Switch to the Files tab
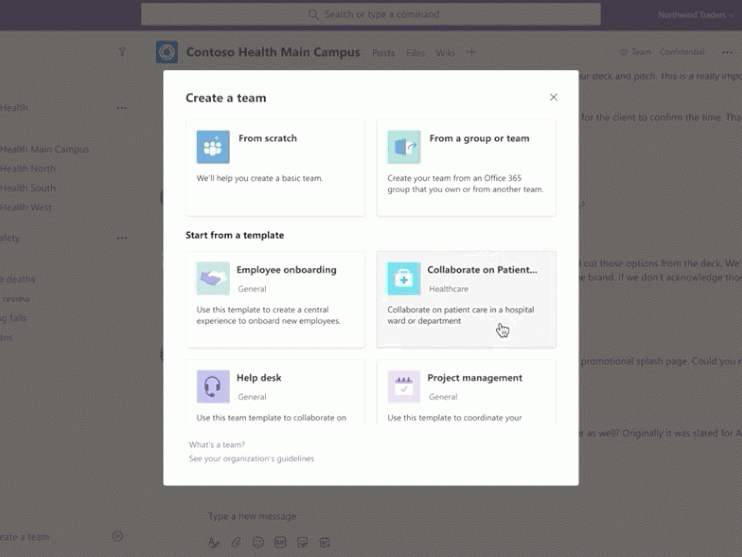The height and width of the screenshot is (557, 742). click(x=415, y=53)
